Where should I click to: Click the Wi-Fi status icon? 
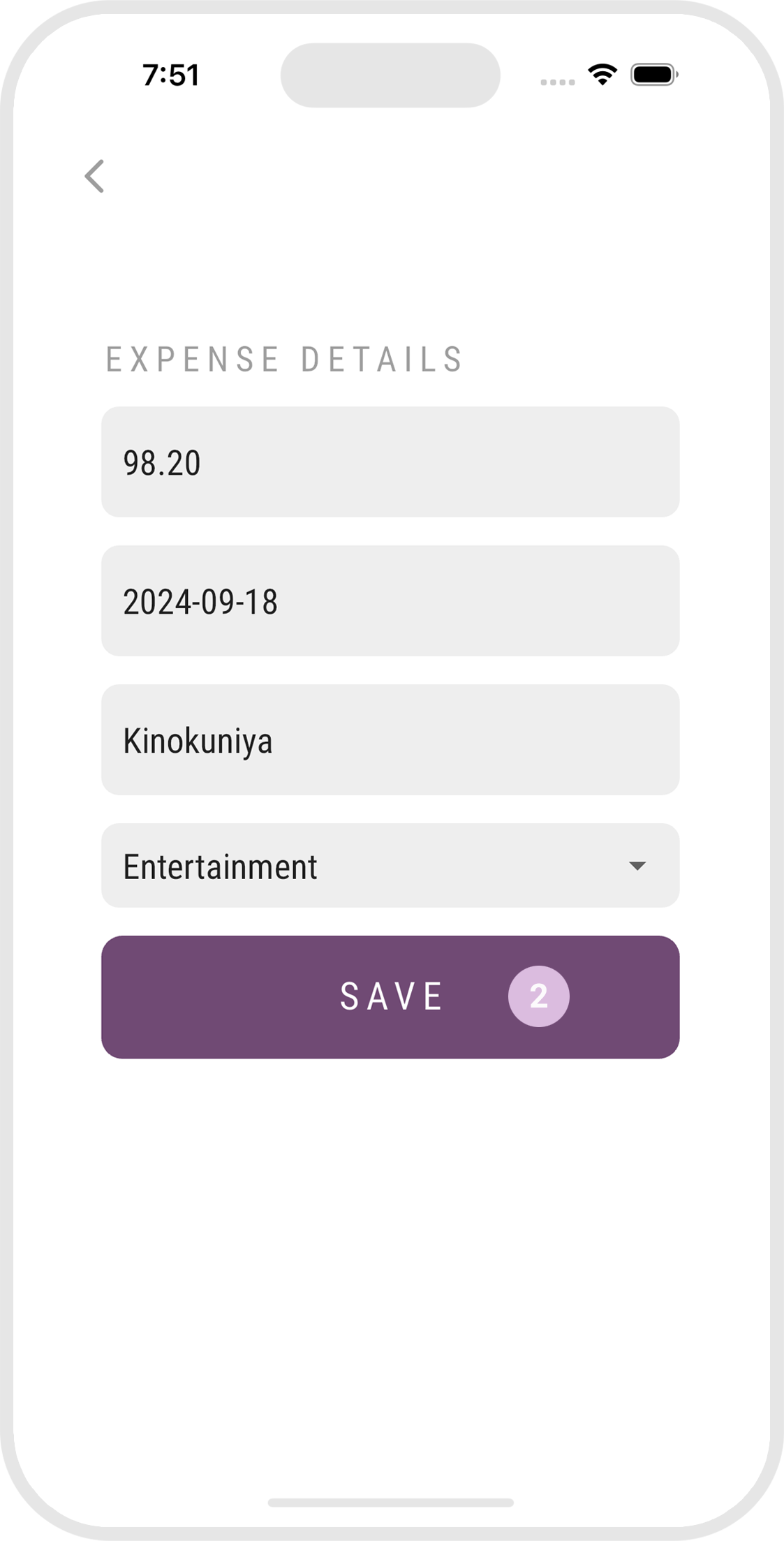[x=602, y=74]
